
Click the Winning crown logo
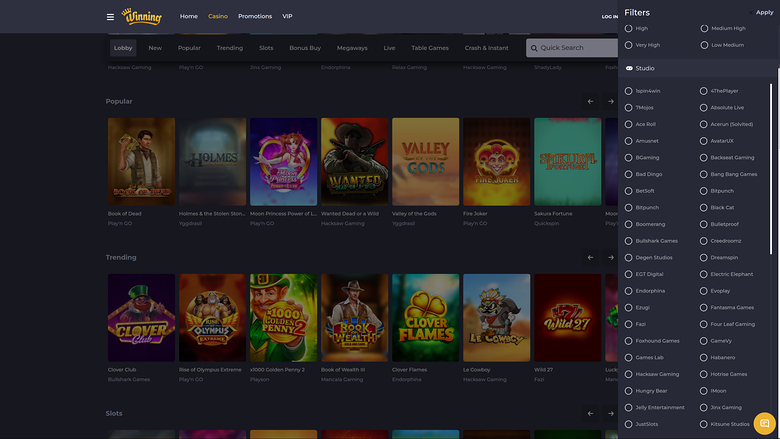[x=142, y=16]
